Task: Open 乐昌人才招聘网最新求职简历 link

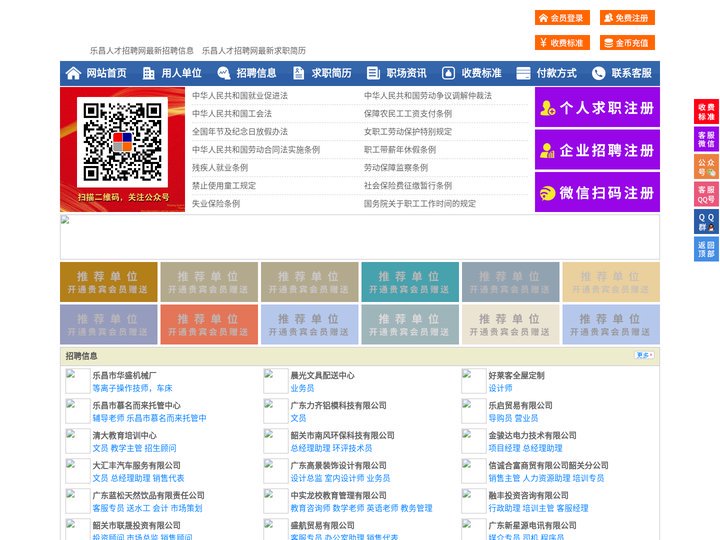Action: (x=253, y=51)
